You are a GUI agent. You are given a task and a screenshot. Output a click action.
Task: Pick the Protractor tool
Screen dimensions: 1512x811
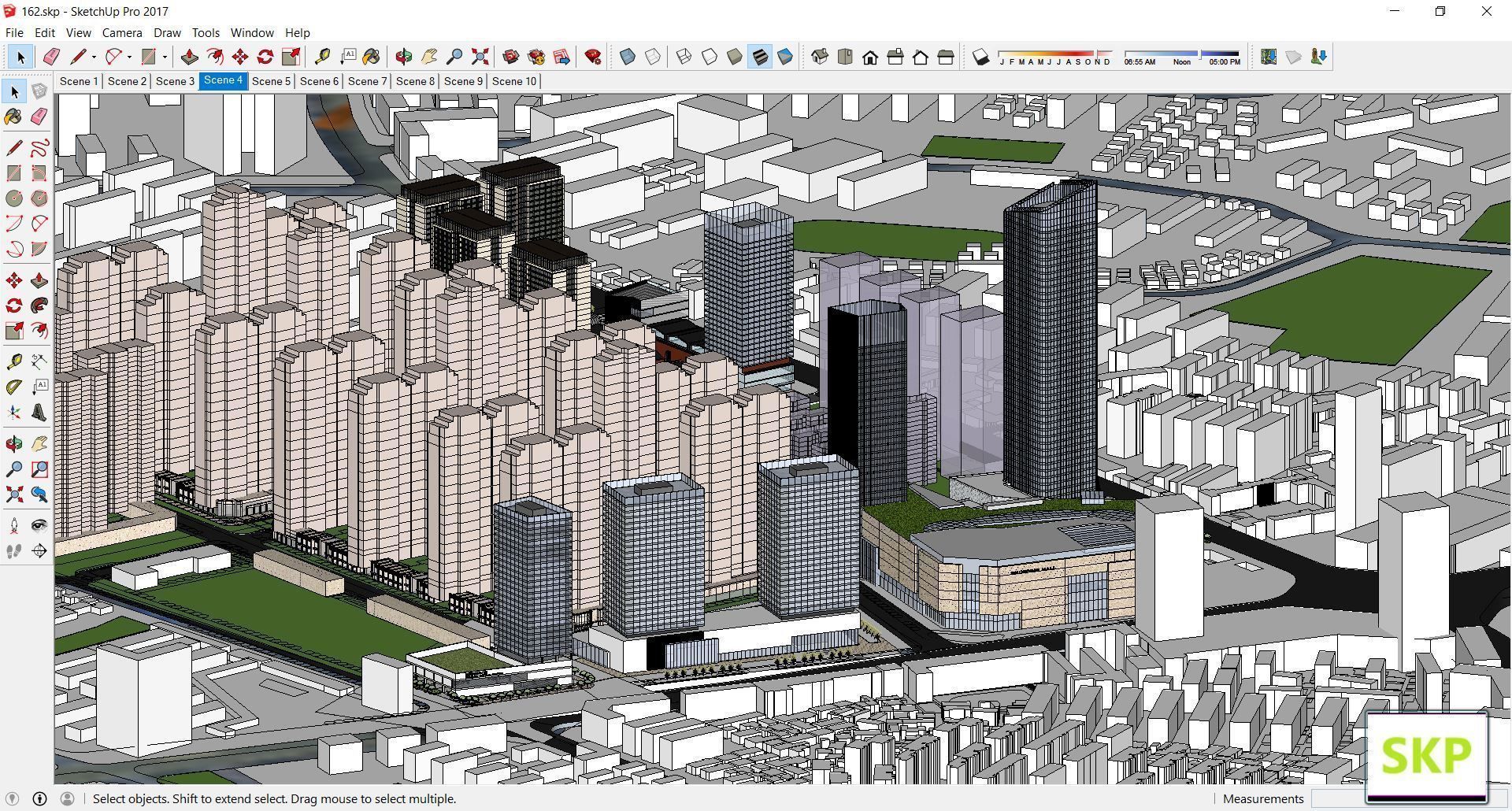click(14, 387)
